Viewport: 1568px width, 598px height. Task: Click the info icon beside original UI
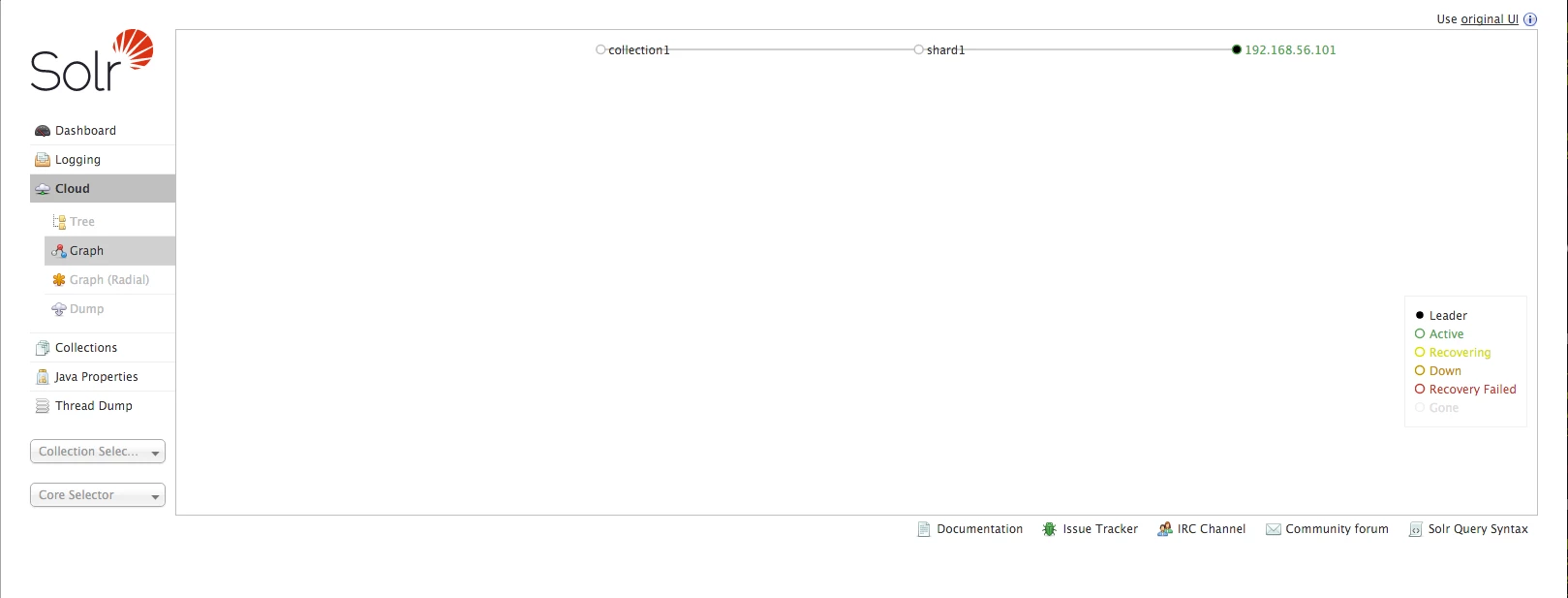tap(1530, 19)
